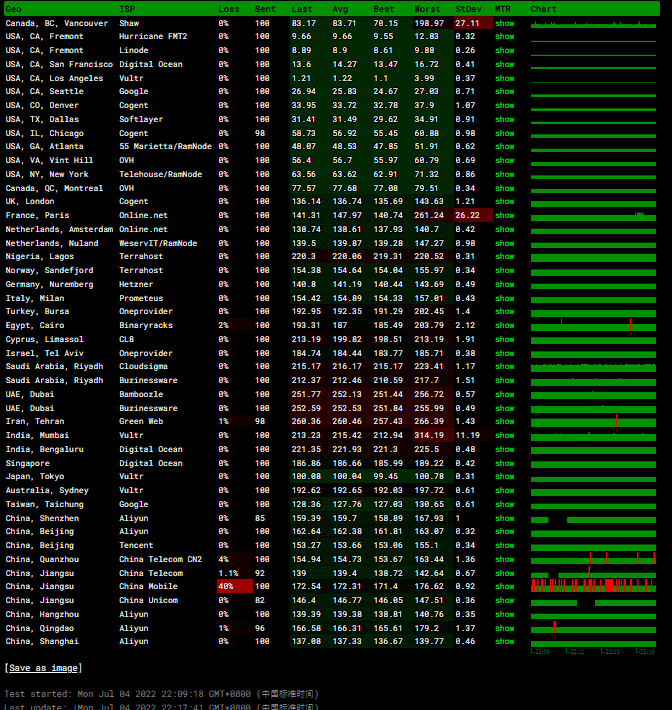
Task: Click the Last column header
Action: pyautogui.click(x=302, y=9)
